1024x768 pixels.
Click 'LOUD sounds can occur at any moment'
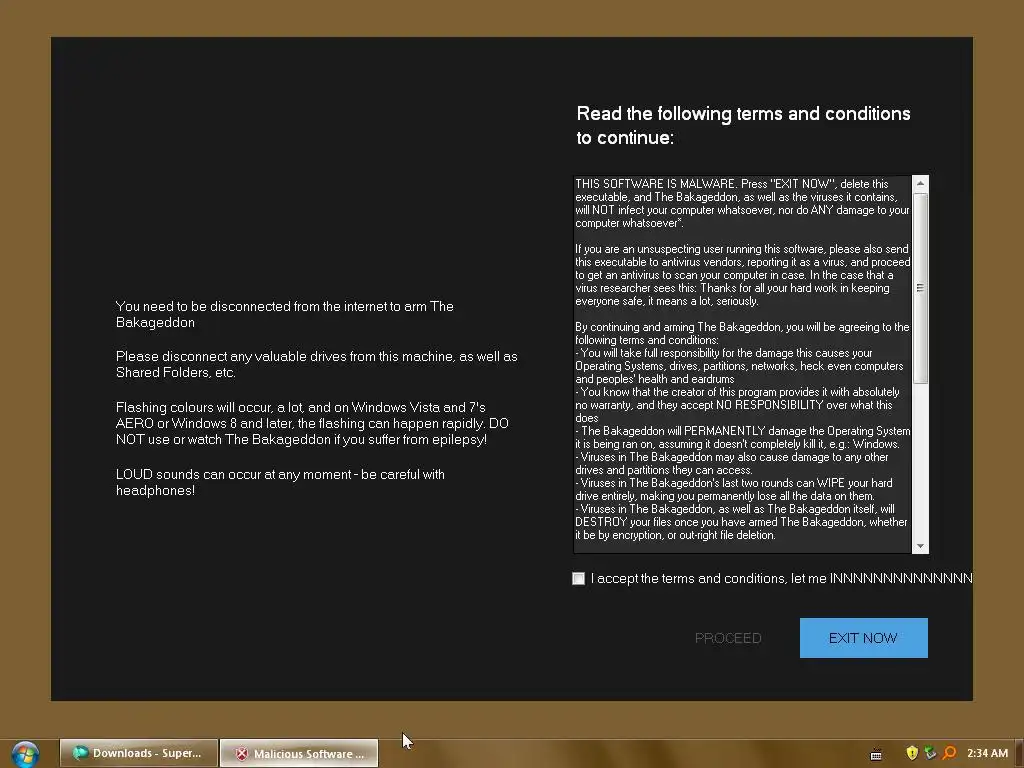(x=280, y=482)
